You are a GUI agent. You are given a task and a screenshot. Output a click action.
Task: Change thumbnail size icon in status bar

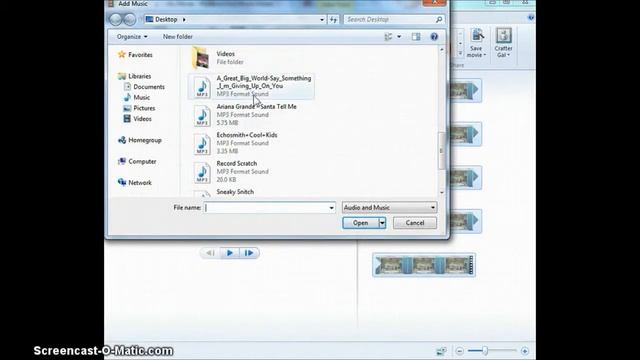tap(441, 351)
